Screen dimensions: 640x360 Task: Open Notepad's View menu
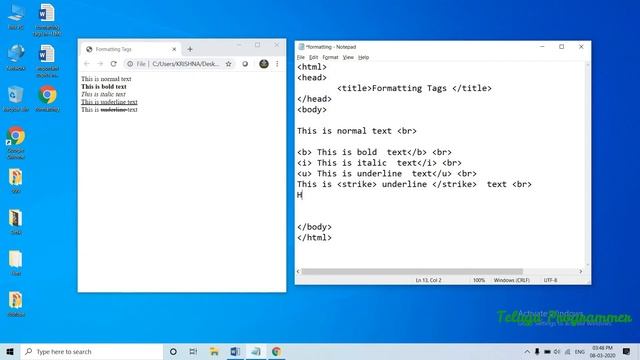point(348,57)
